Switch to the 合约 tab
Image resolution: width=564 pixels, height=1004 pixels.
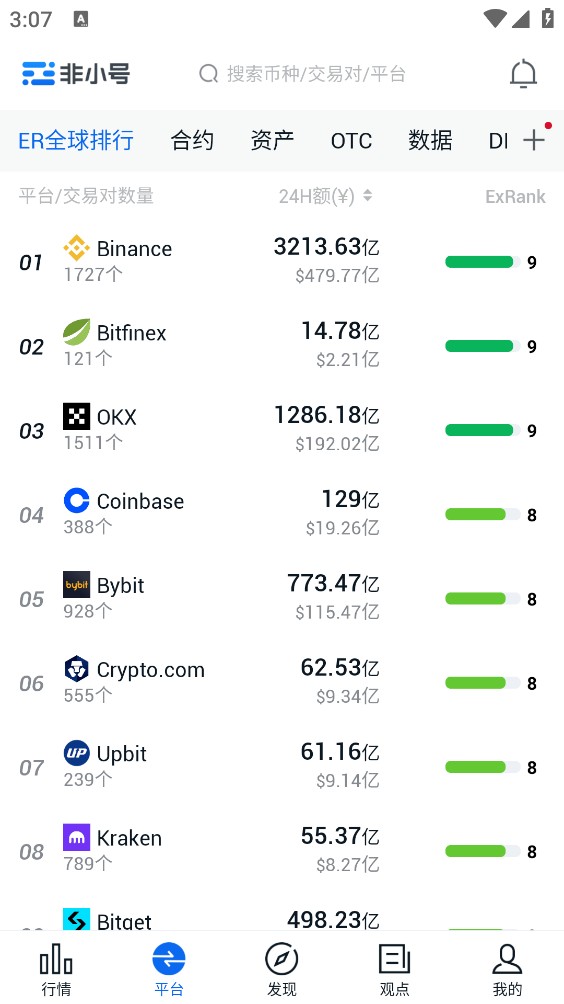[x=192, y=140]
